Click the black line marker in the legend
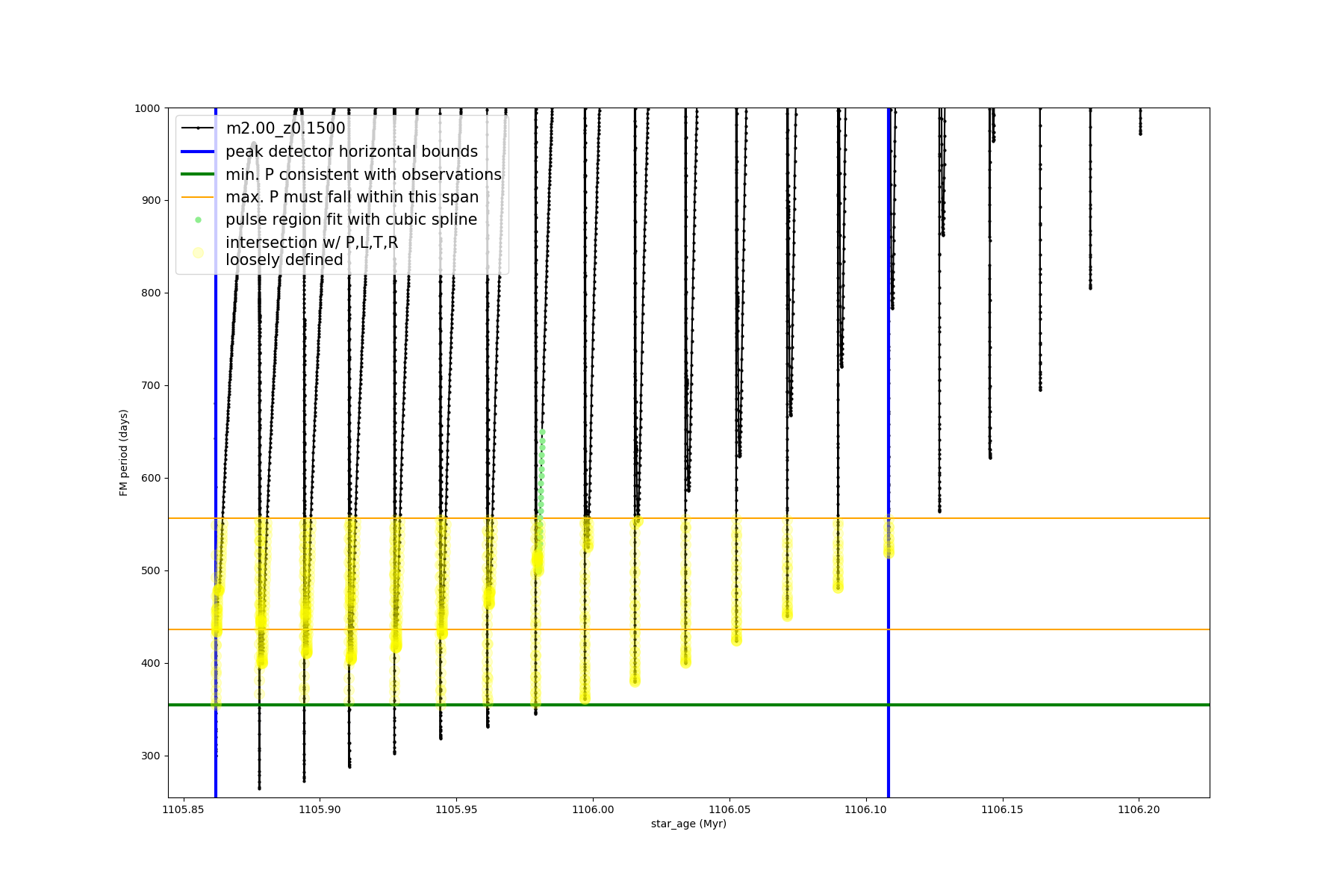 pos(198,128)
